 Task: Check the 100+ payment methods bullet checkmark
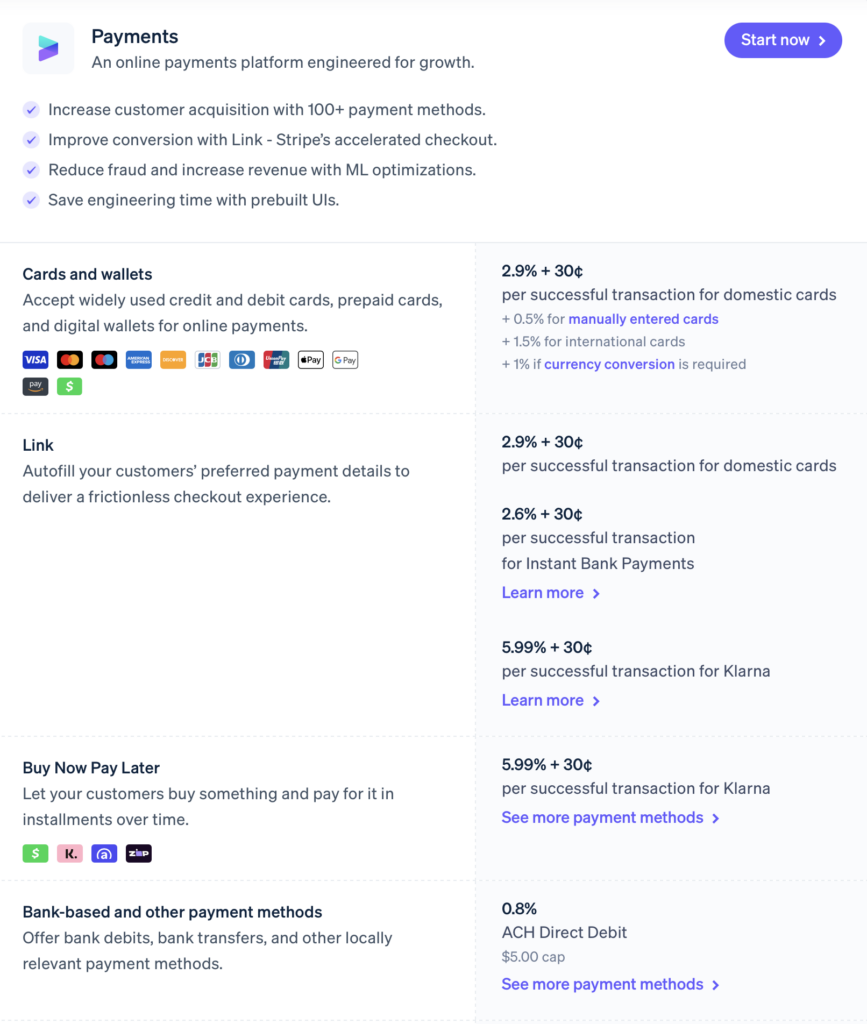[31, 110]
